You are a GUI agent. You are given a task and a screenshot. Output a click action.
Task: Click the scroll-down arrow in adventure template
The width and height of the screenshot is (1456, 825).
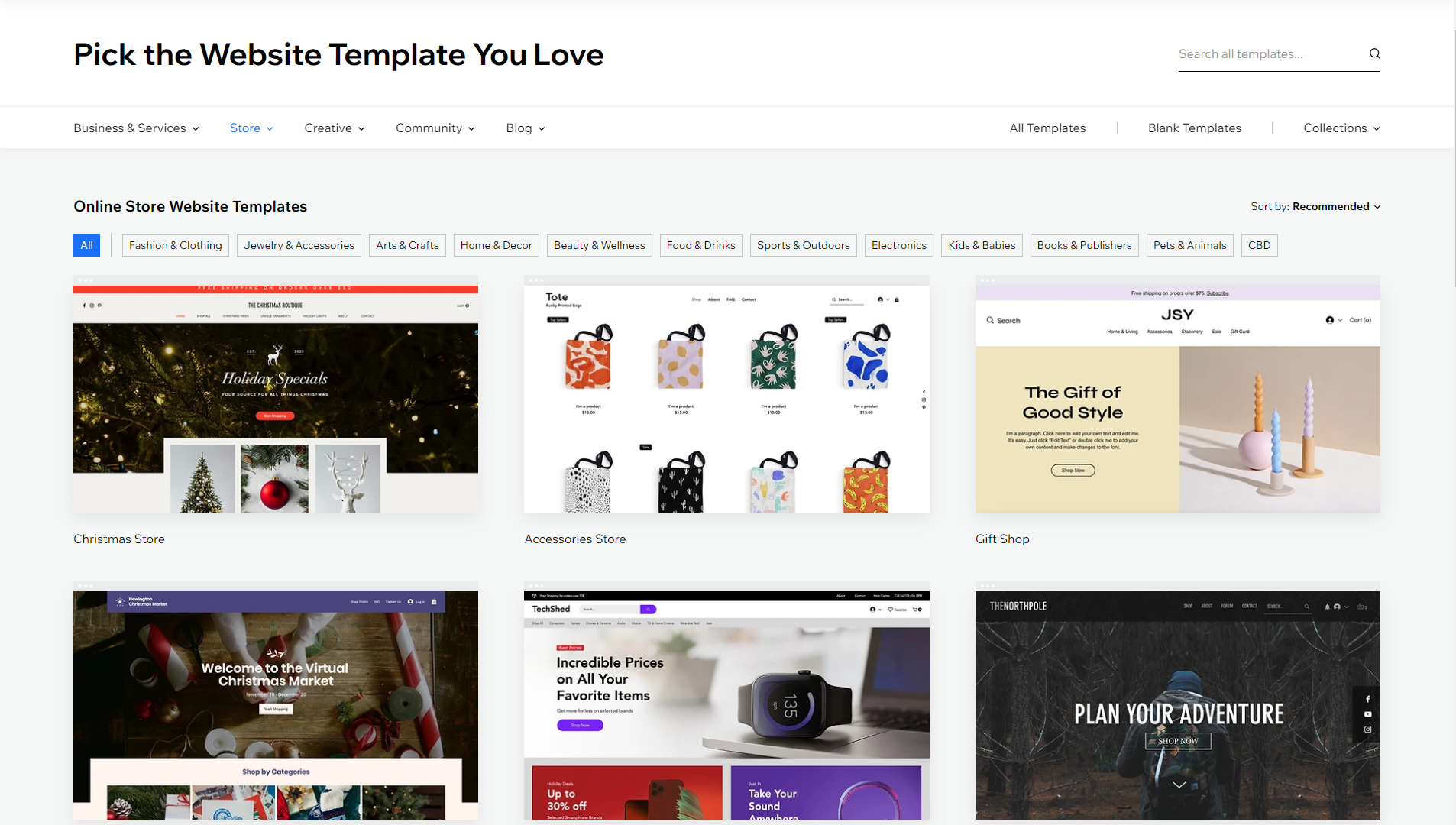point(1179,785)
